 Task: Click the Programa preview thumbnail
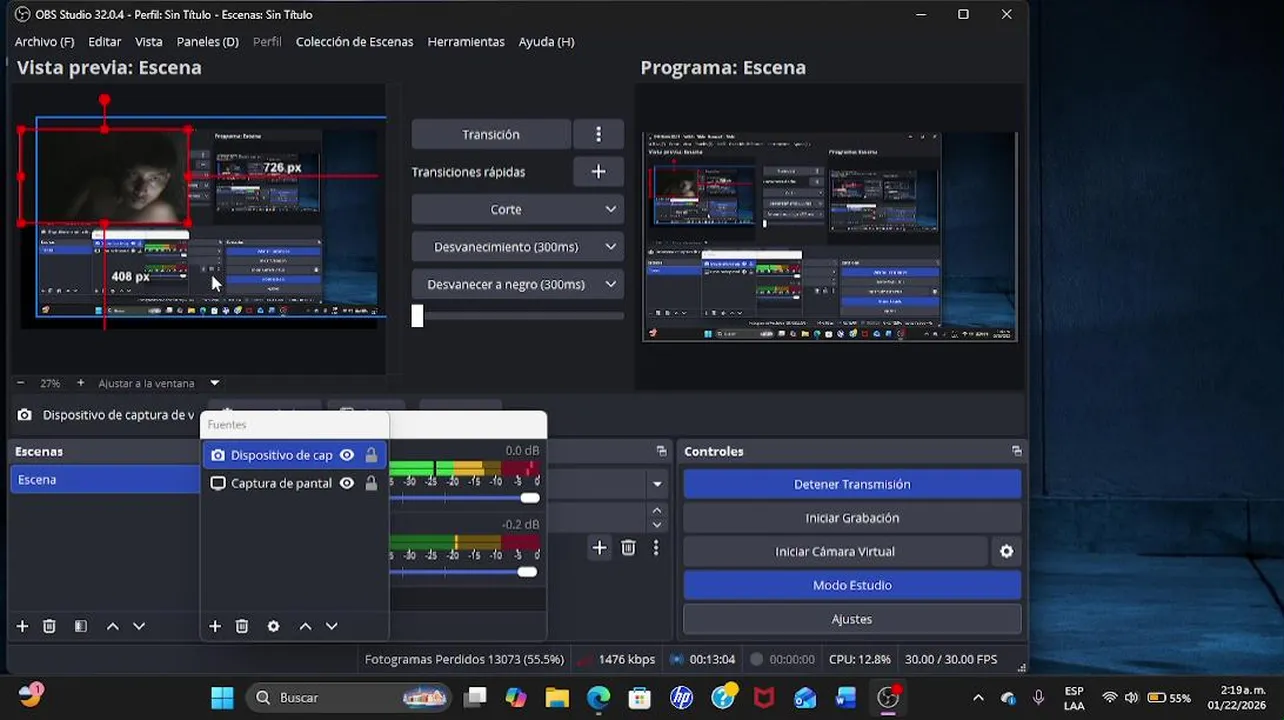(830, 237)
